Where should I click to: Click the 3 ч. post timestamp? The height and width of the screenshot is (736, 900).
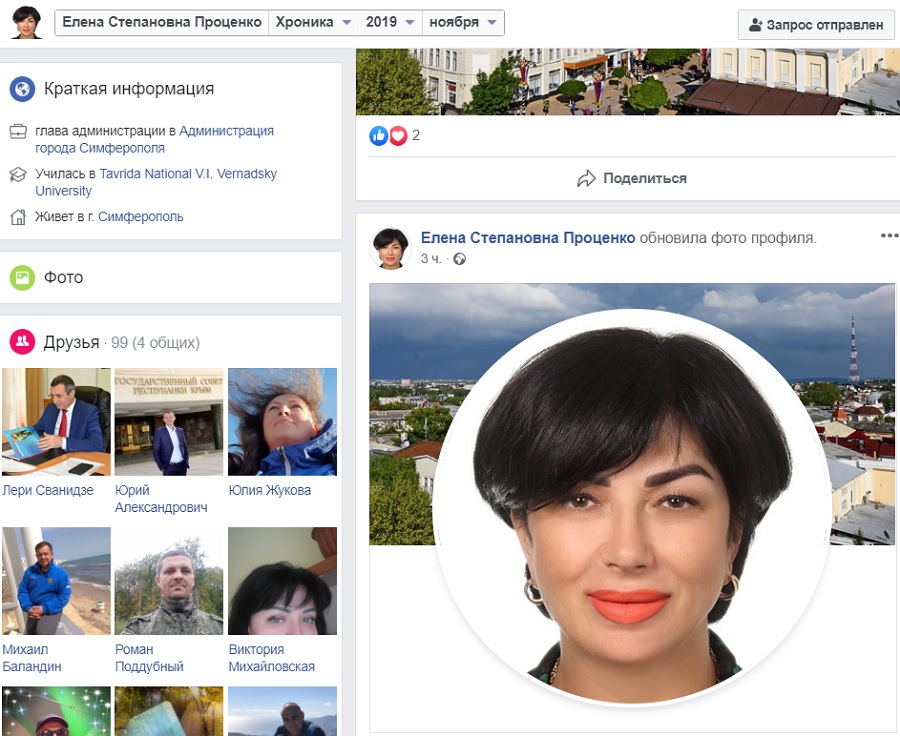pos(431,259)
